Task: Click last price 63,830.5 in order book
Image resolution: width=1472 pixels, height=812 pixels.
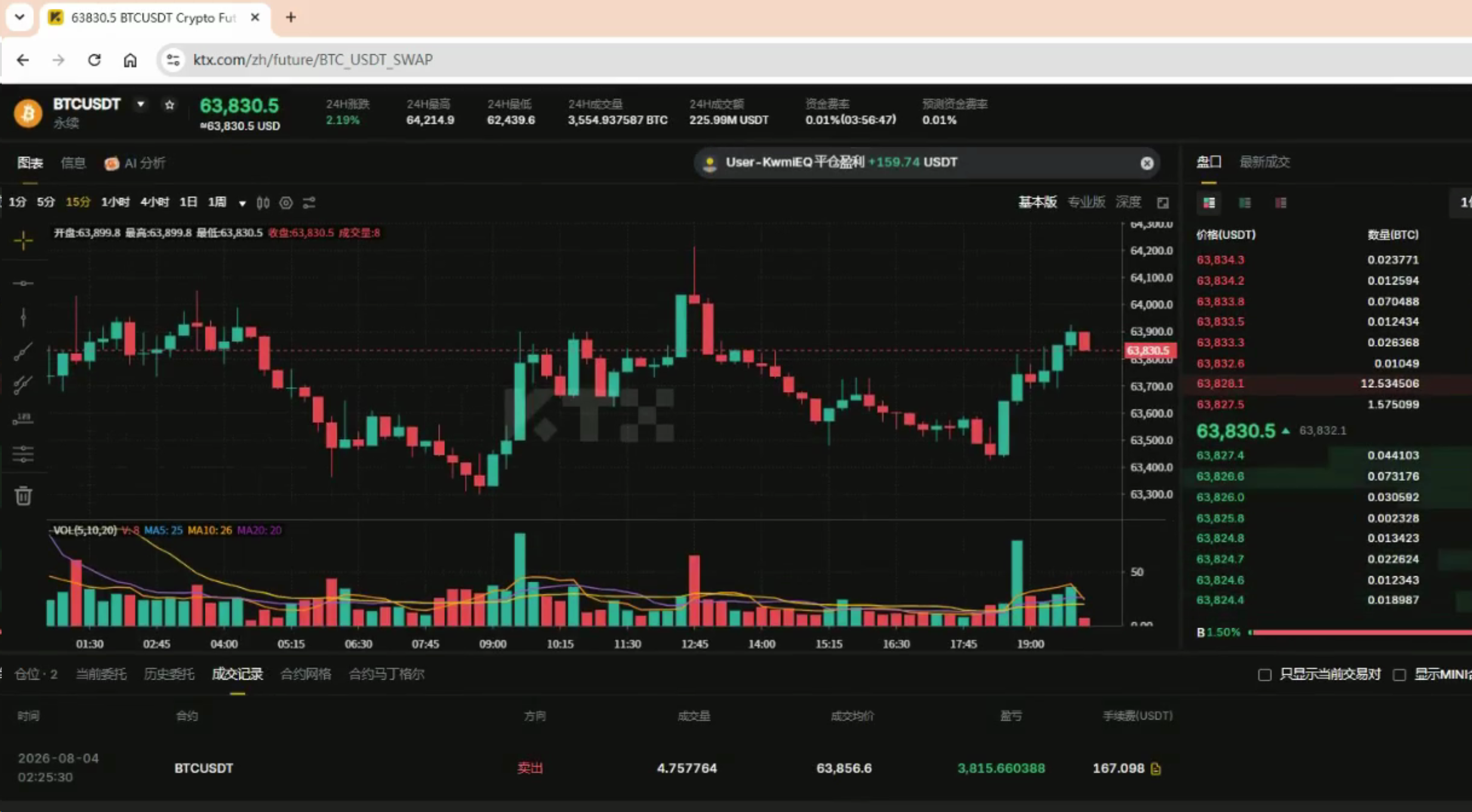Action: [1236, 431]
